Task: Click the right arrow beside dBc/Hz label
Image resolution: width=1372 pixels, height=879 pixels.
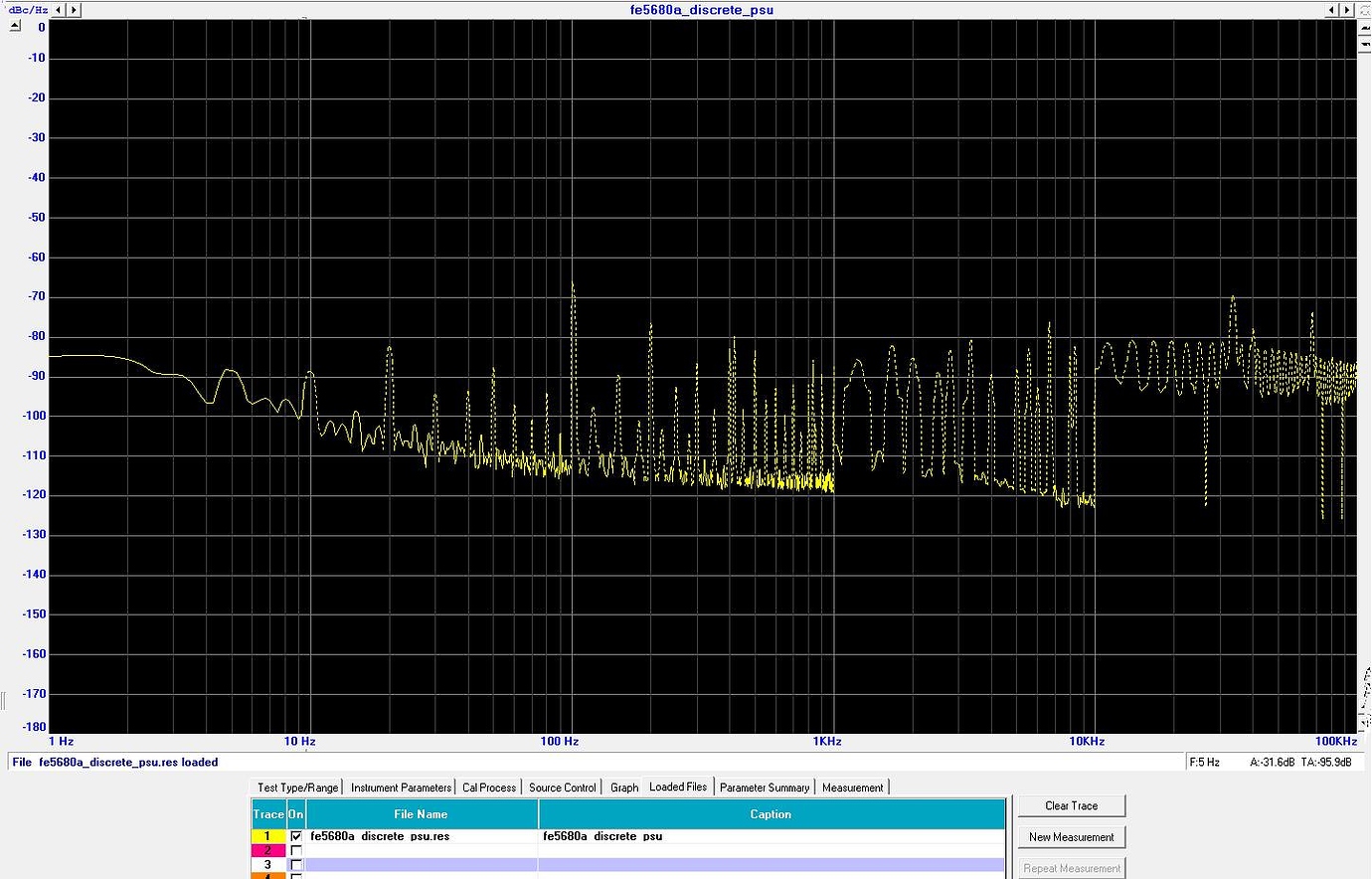Action: coord(74,10)
